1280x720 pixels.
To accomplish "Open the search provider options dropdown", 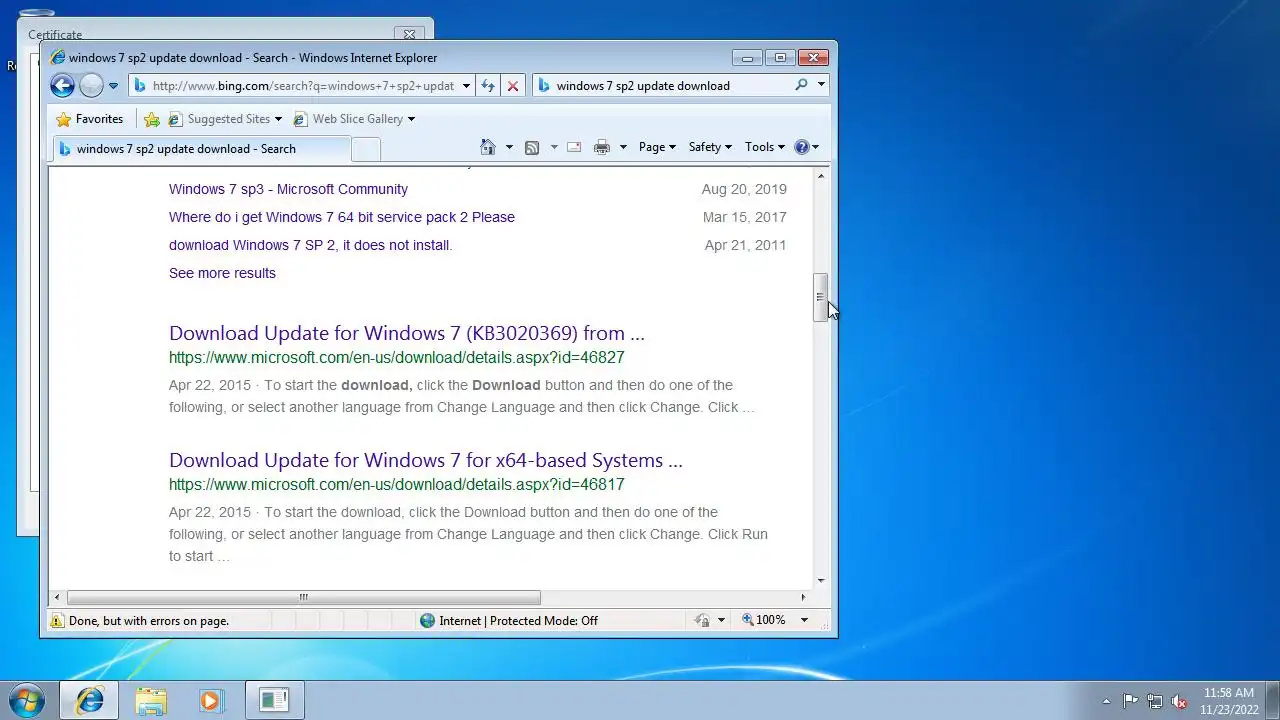I will tap(821, 85).
